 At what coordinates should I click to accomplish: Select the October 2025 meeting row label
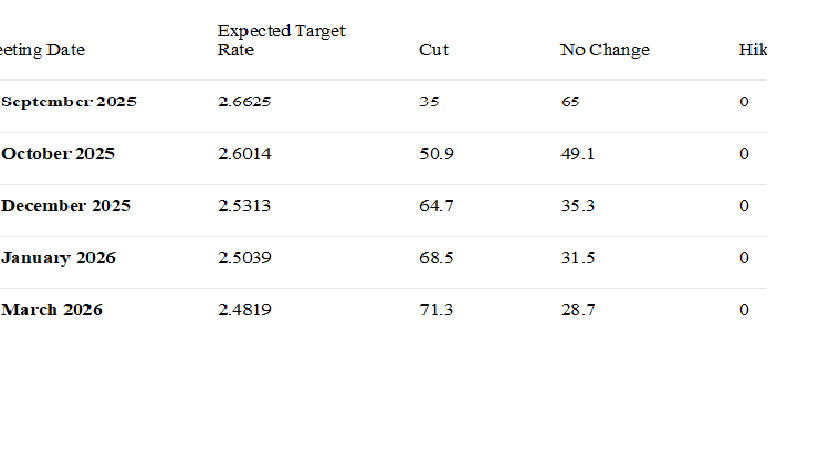click(x=58, y=154)
